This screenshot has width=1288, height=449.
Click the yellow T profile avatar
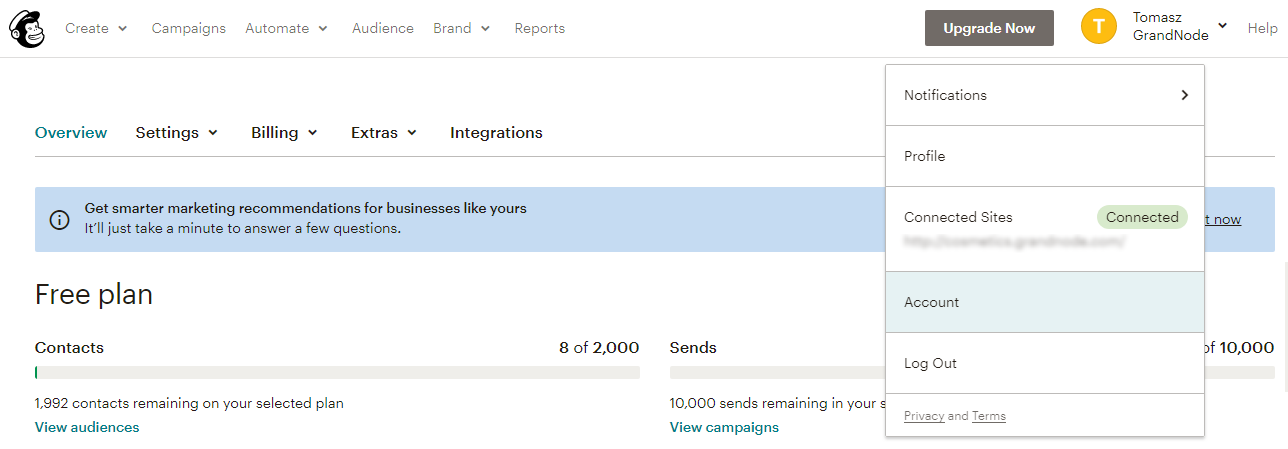coord(1099,27)
